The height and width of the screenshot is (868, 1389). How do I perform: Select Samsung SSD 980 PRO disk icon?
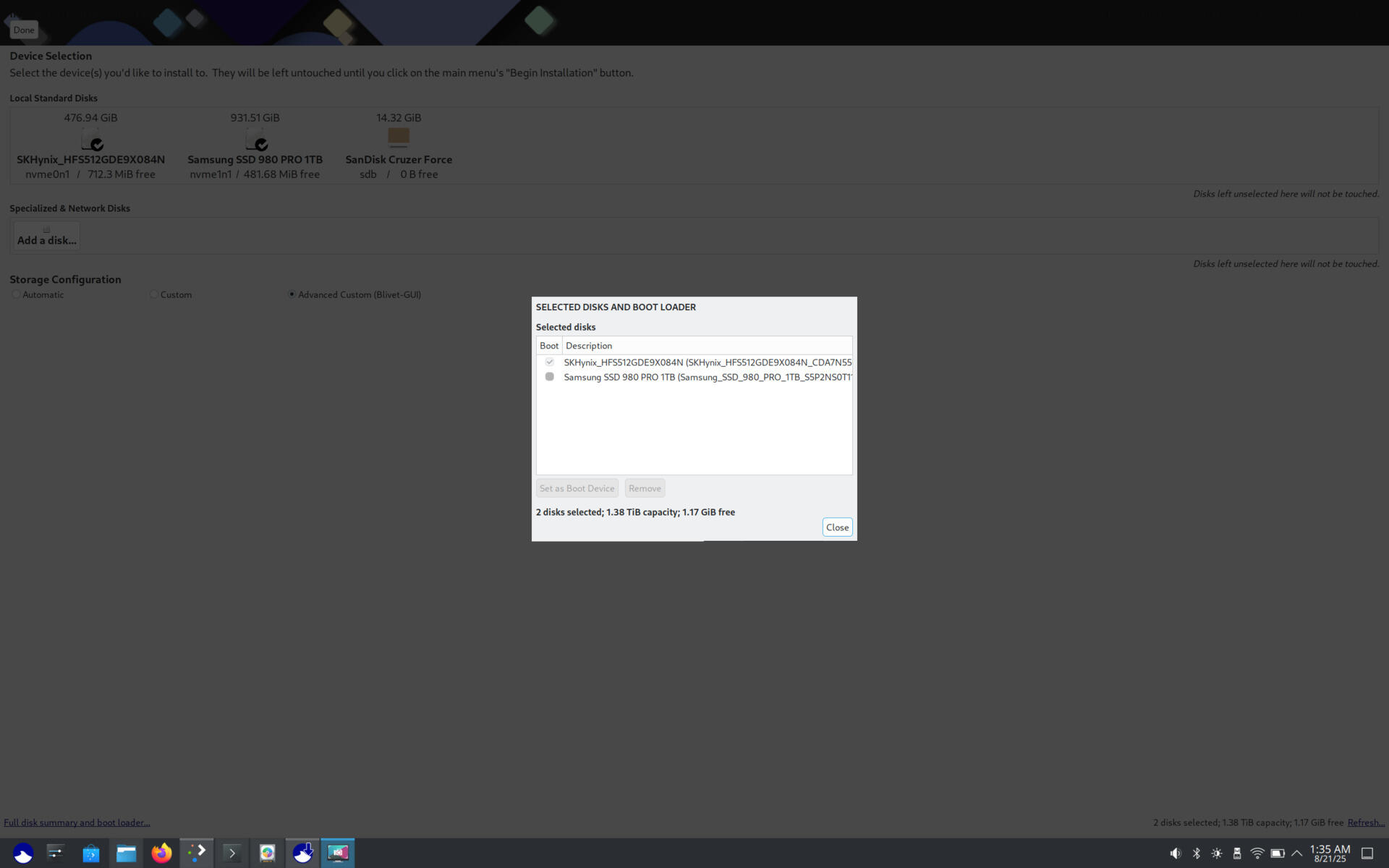[256, 138]
